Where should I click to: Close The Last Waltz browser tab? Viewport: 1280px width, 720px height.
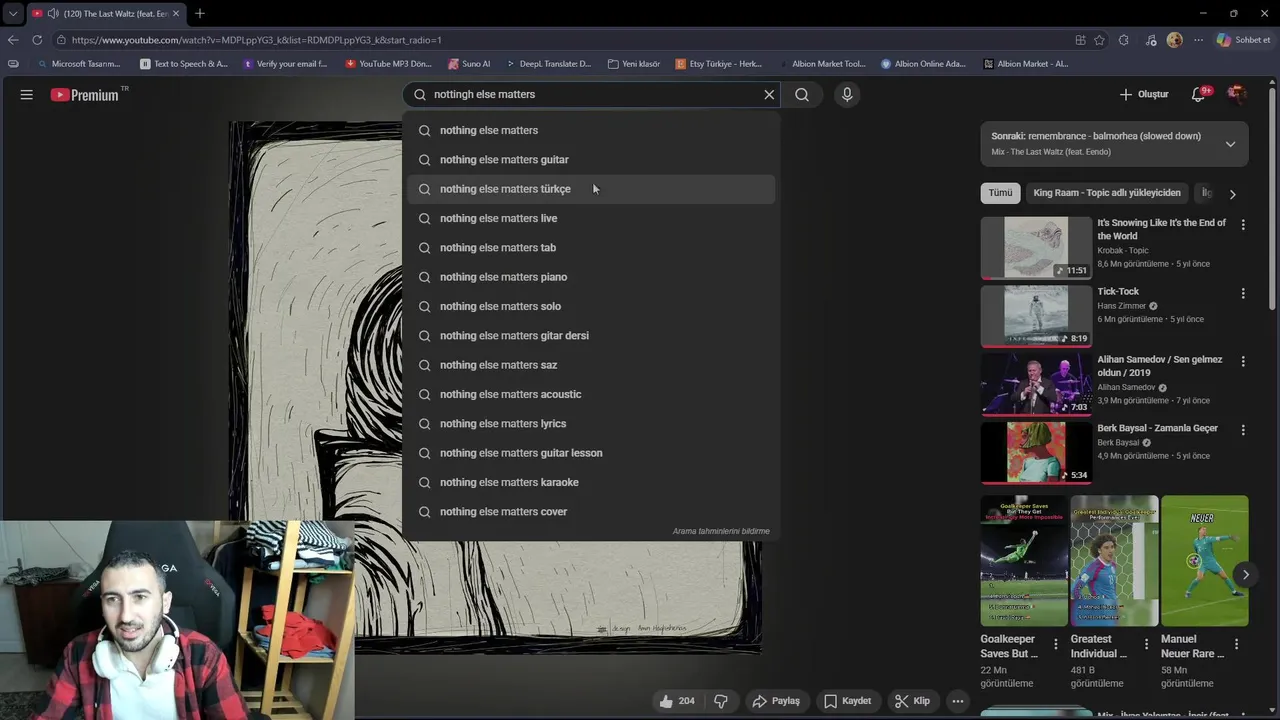pyautogui.click(x=176, y=14)
